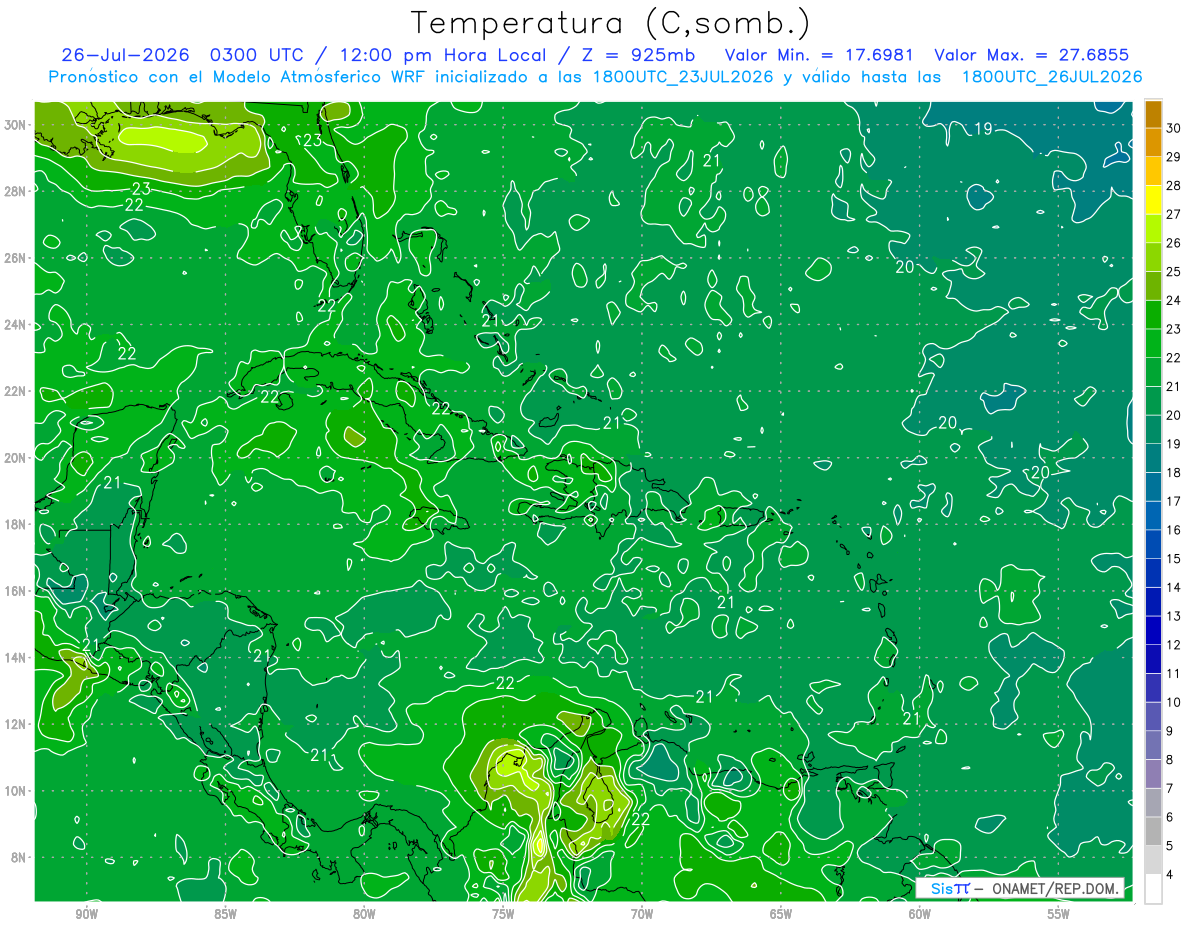
Task: Click the color scale label "25"
Action: coord(1174,271)
